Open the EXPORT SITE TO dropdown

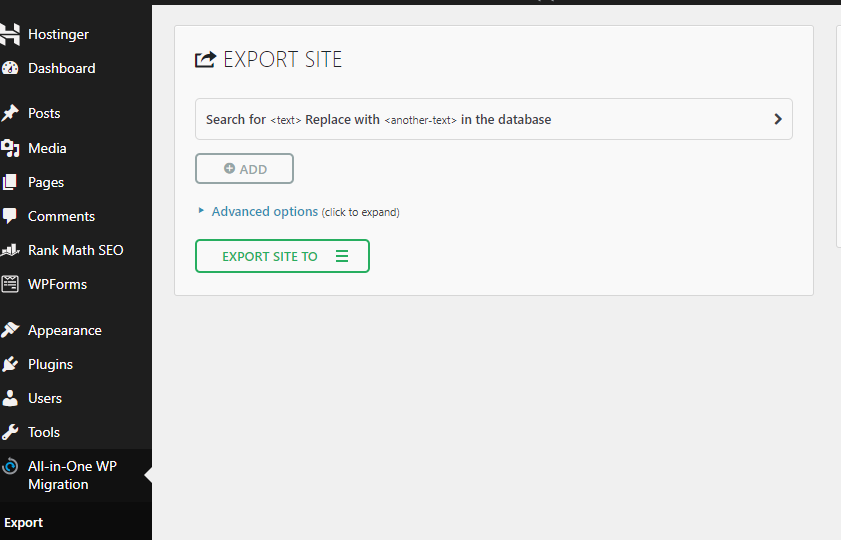coord(283,256)
